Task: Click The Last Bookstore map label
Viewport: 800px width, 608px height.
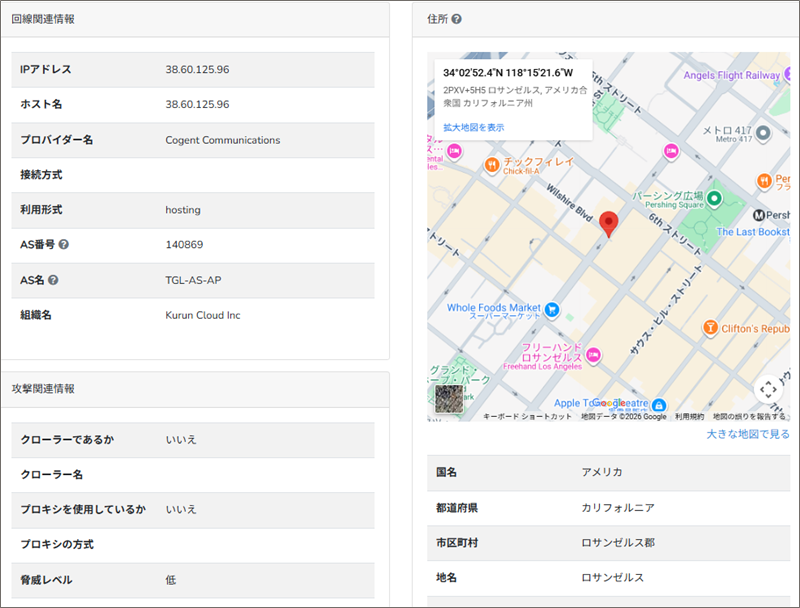Action: pyautogui.click(x=752, y=232)
